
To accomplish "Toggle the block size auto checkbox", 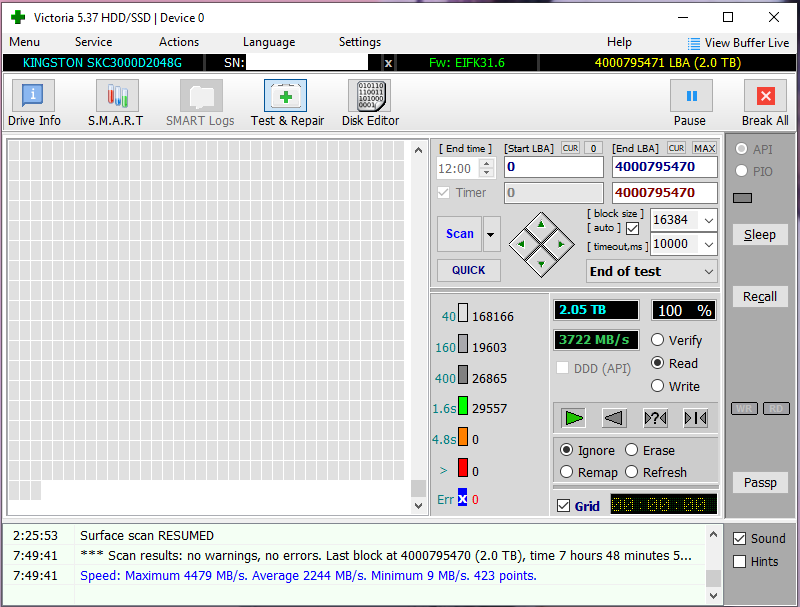I will (633, 228).
